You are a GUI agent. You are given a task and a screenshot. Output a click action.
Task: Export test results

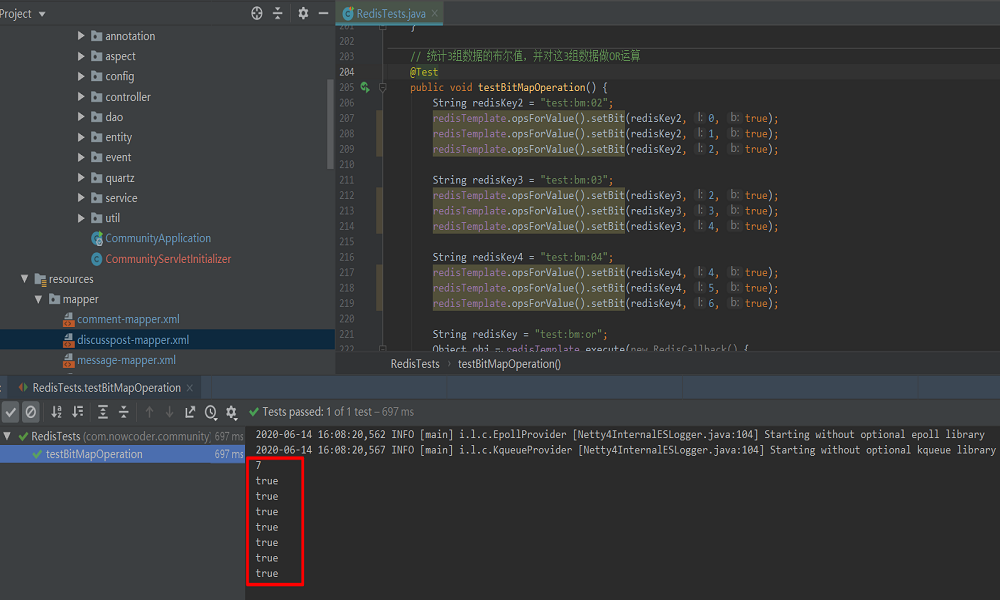(190, 412)
